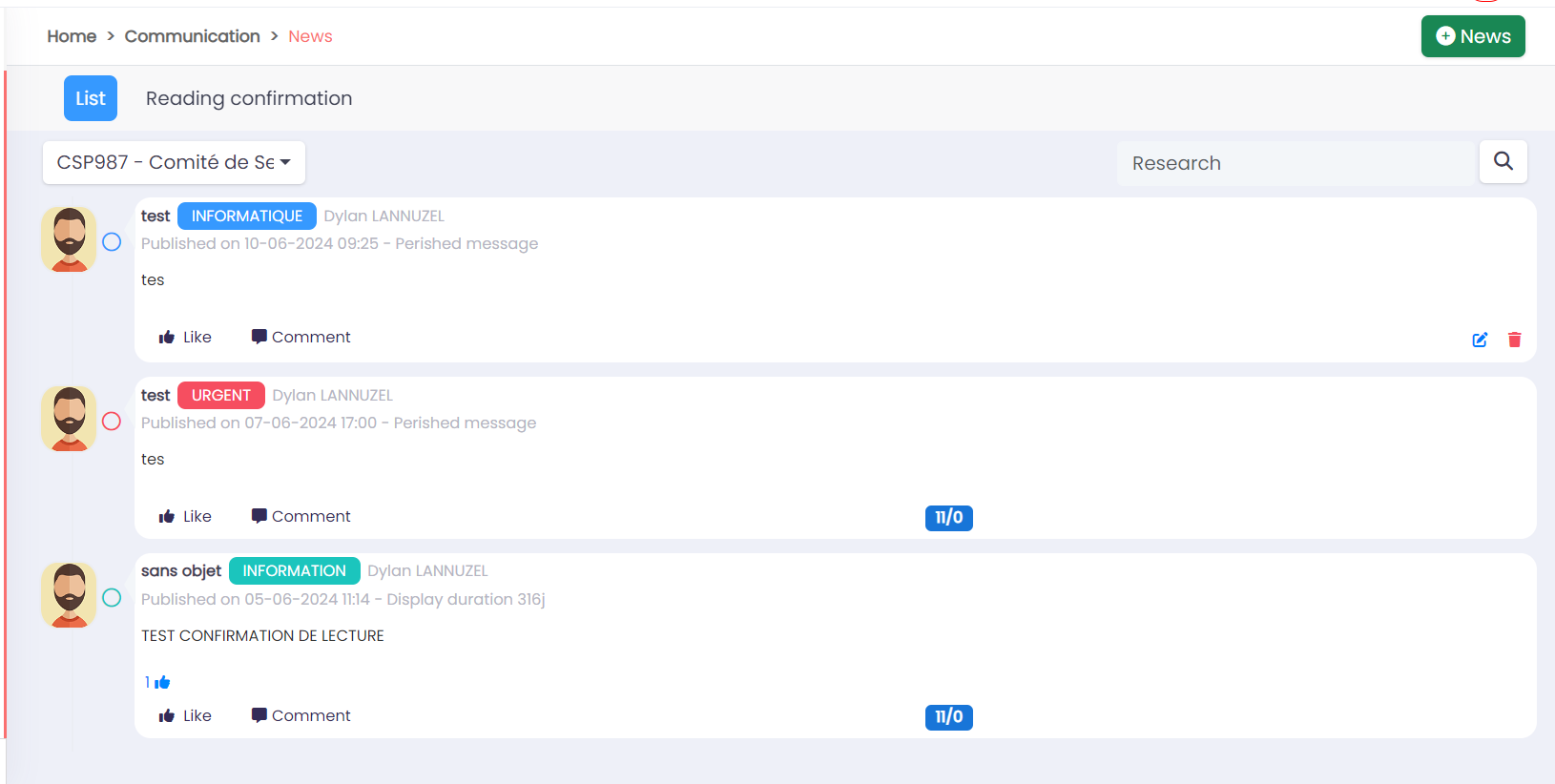Switch to the List tab
This screenshot has height=784, width=1555.
(x=91, y=98)
